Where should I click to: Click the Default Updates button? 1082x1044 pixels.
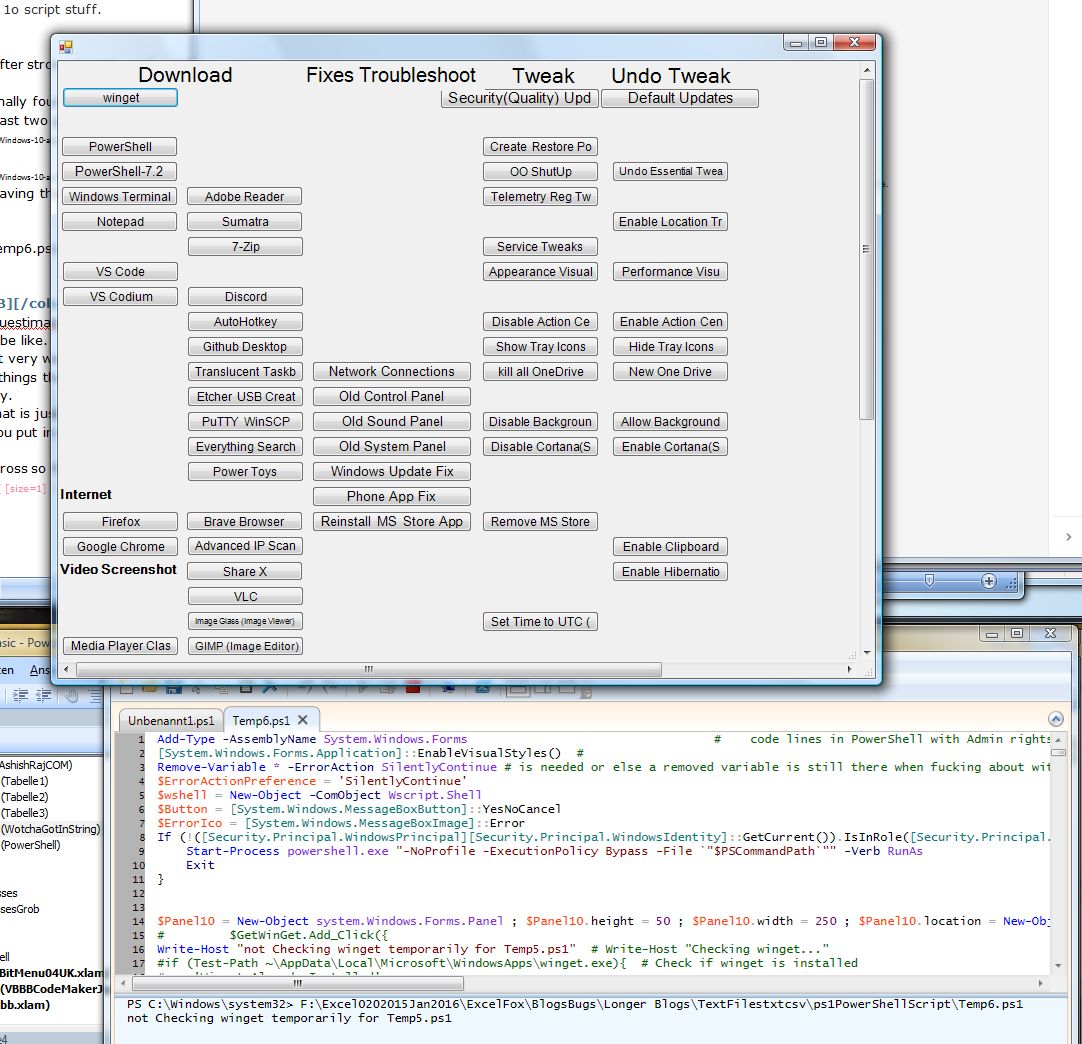tap(680, 98)
